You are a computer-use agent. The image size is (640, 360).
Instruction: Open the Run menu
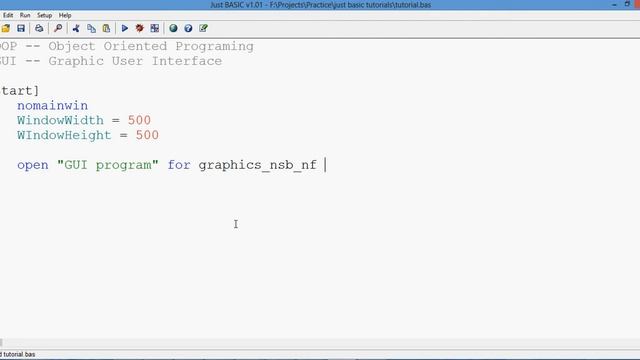(x=25, y=15)
